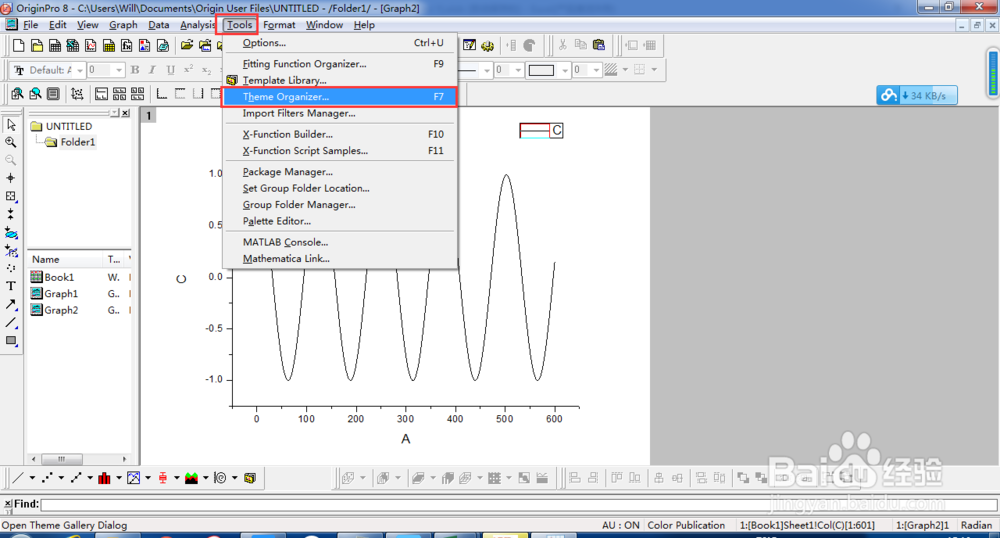
Task: Click the New Layout toolbar icon
Action: (145, 45)
